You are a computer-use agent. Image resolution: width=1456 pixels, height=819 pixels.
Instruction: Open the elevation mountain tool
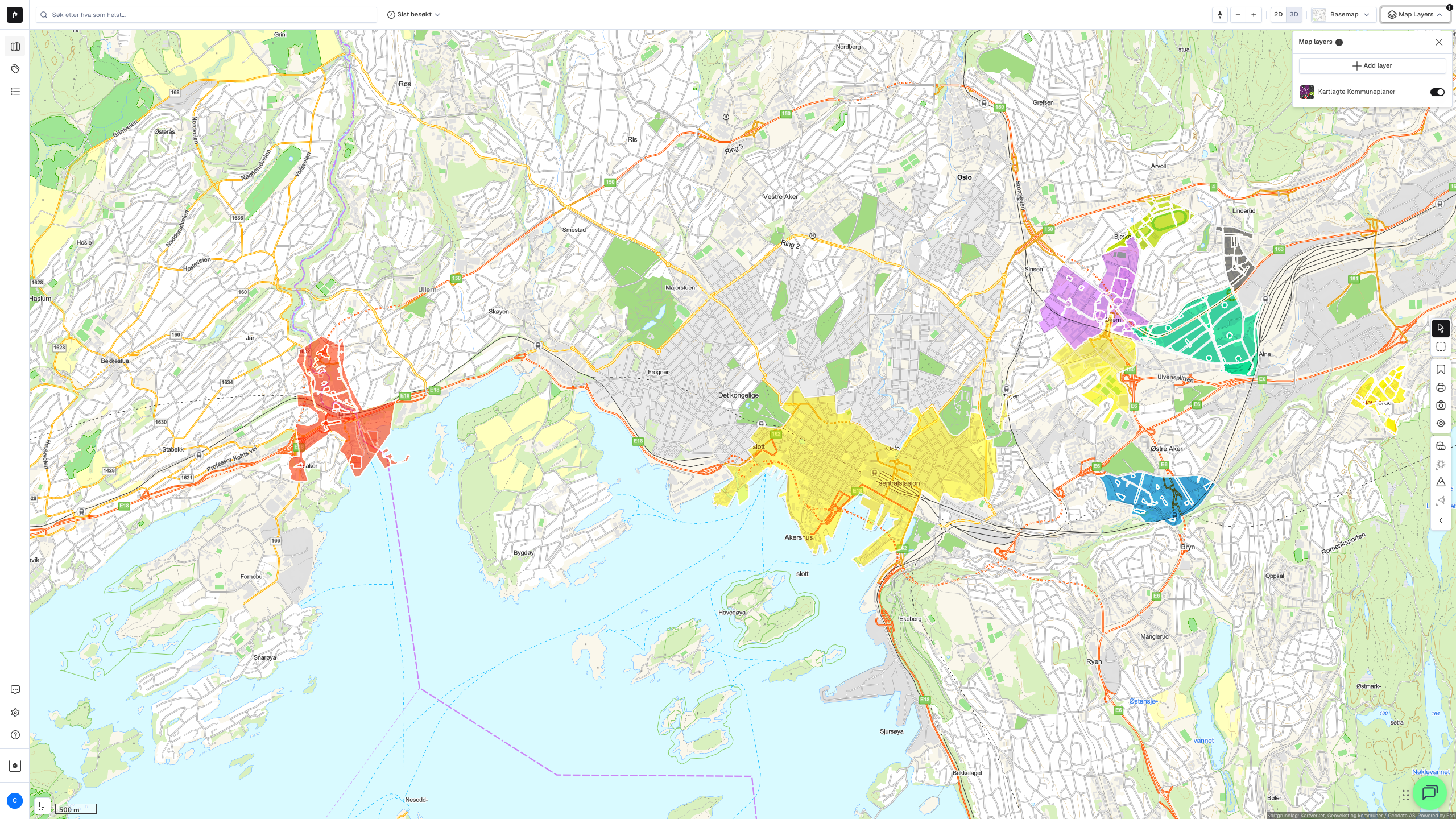point(1441,482)
